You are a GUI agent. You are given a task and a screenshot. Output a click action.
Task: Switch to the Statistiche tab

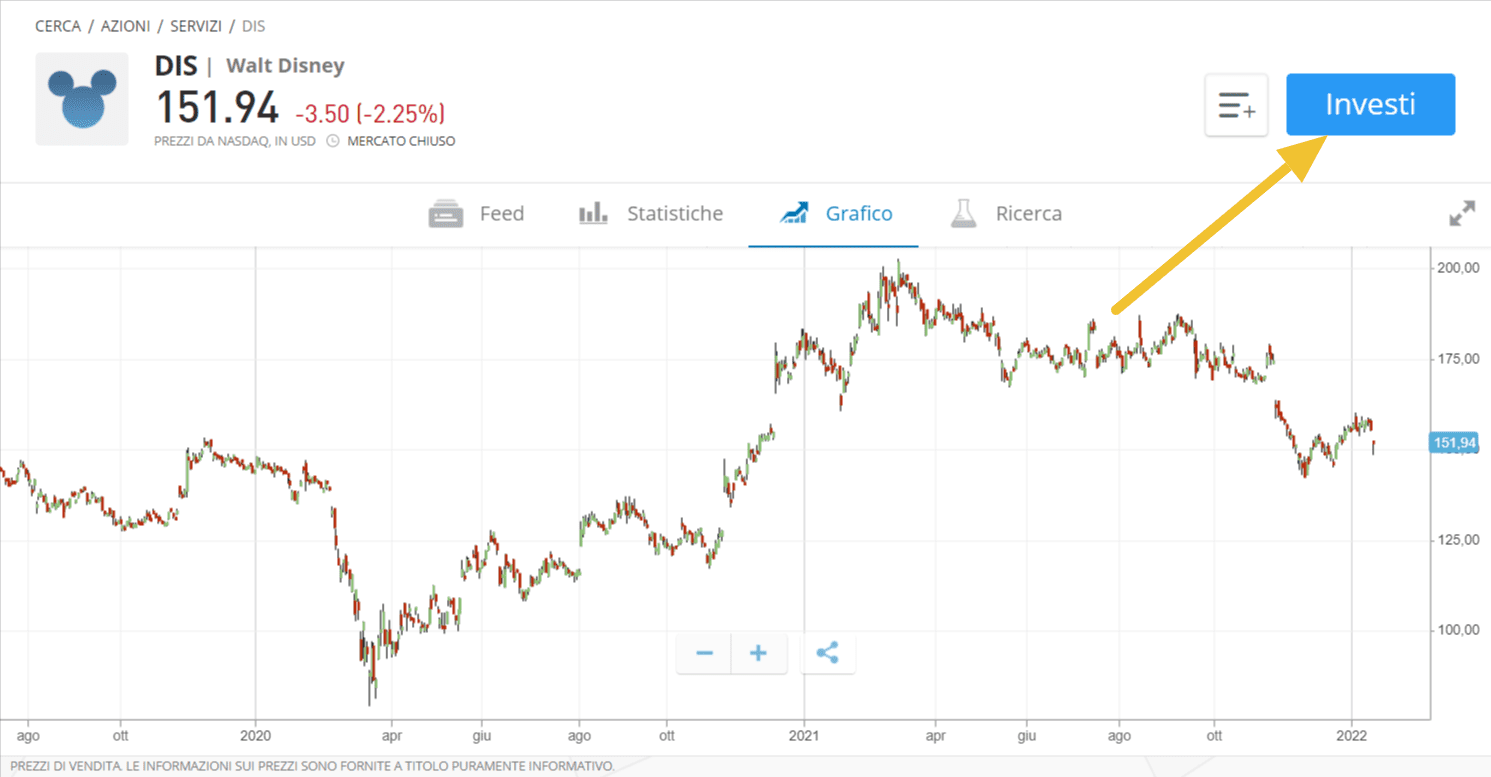tap(651, 213)
